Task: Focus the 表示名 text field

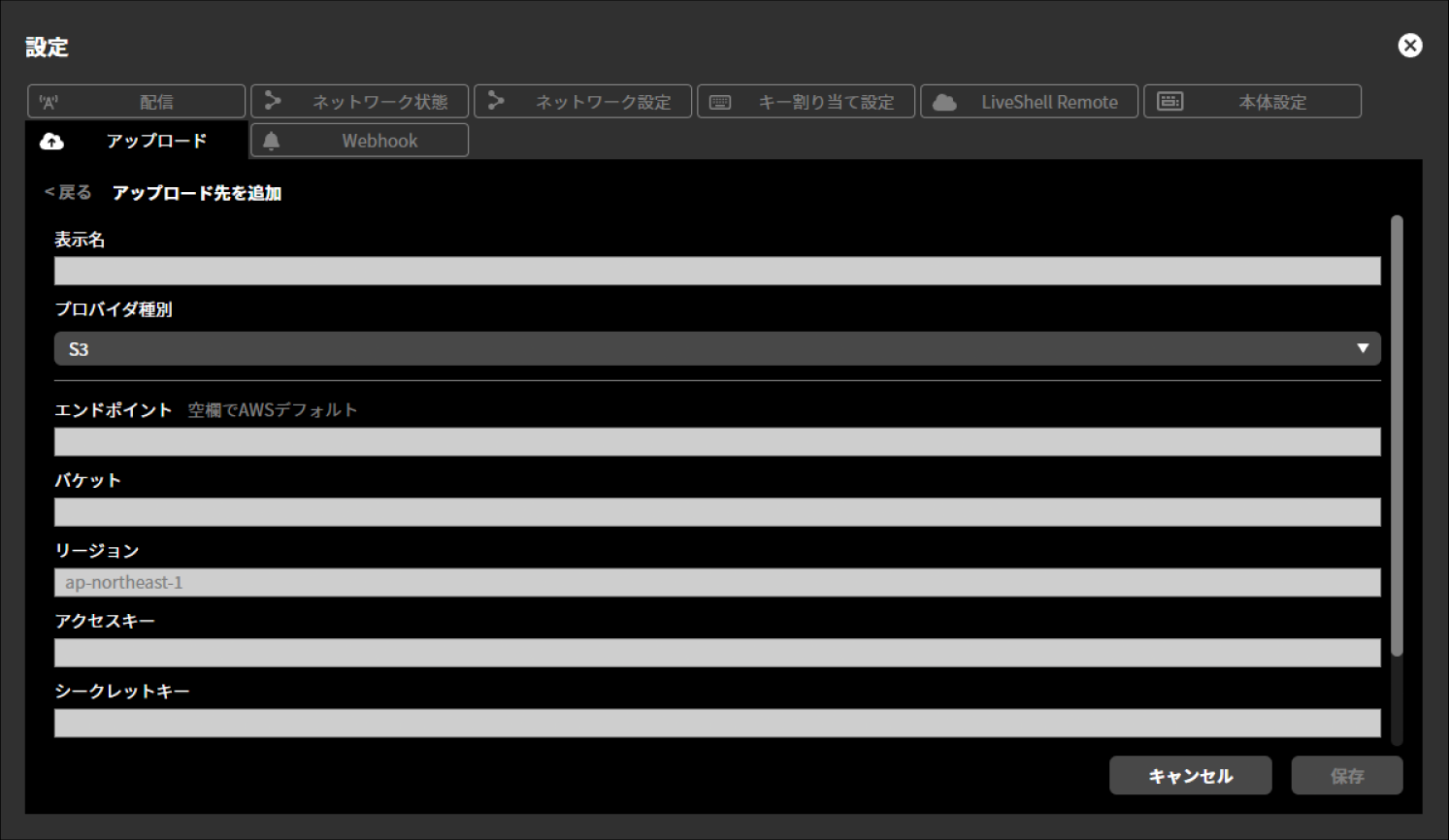Action: point(717,272)
